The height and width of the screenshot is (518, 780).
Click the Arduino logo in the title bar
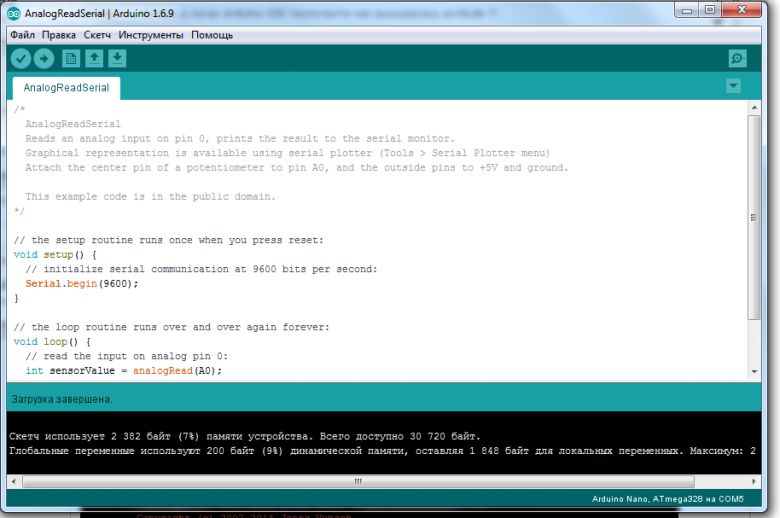(14, 13)
